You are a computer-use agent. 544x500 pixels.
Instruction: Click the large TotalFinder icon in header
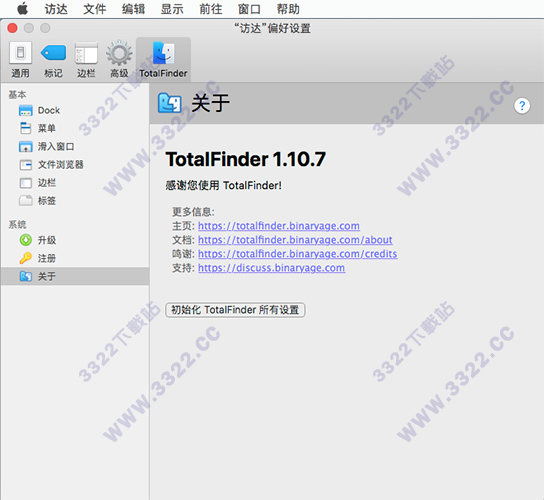(x=170, y=103)
